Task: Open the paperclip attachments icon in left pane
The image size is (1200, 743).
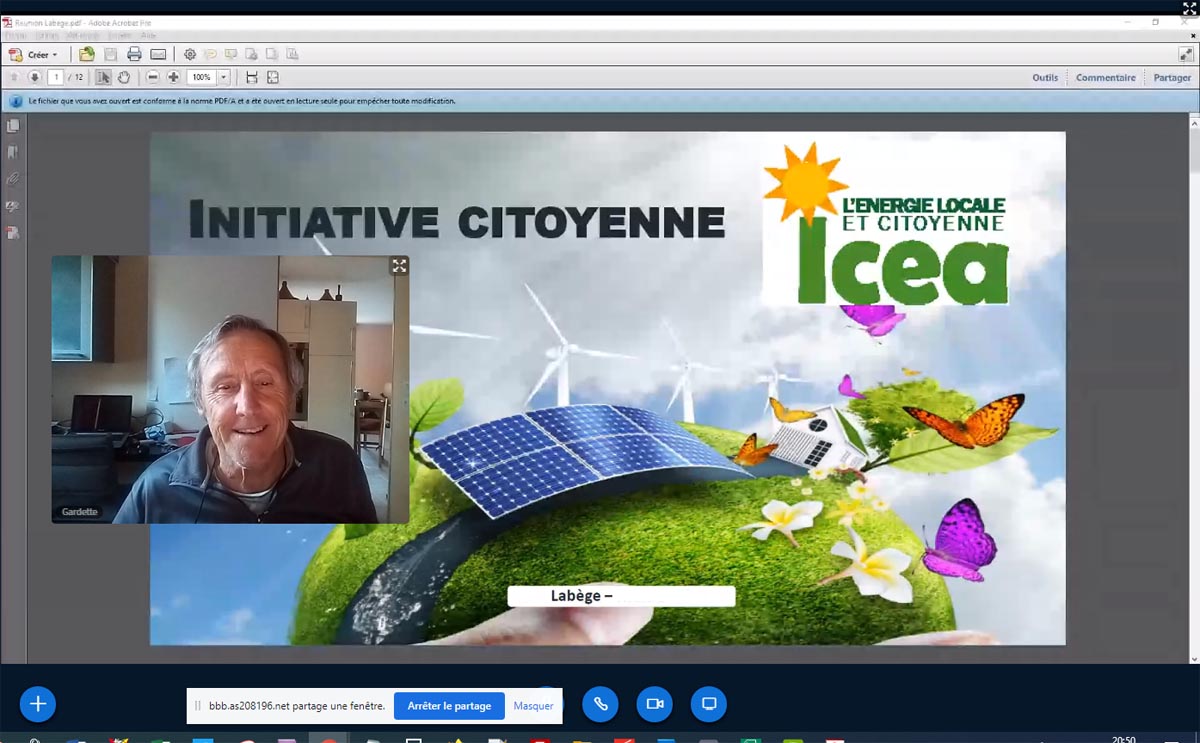Action: coord(13,179)
